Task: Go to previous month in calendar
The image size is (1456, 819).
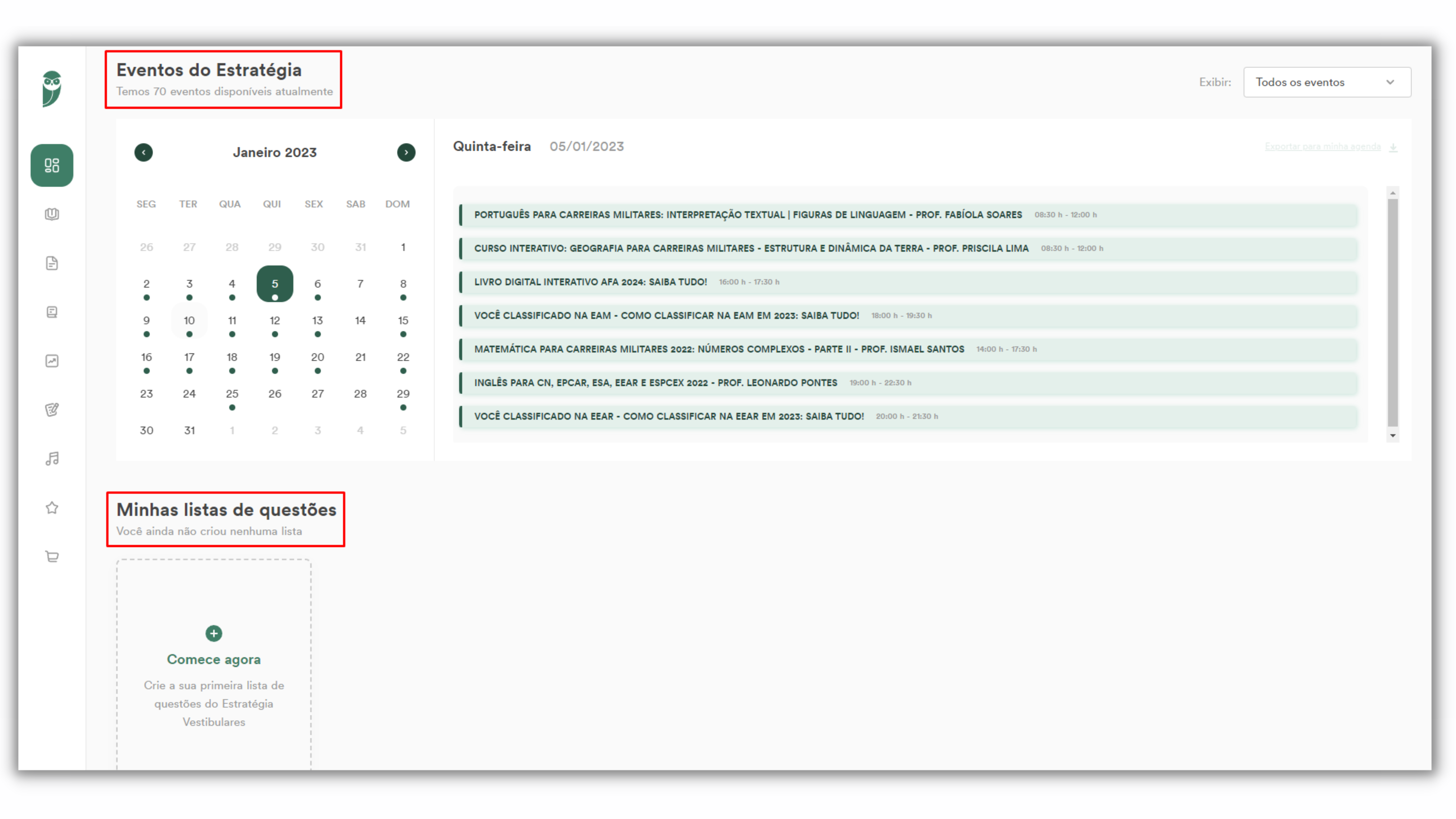Action: point(144,152)
